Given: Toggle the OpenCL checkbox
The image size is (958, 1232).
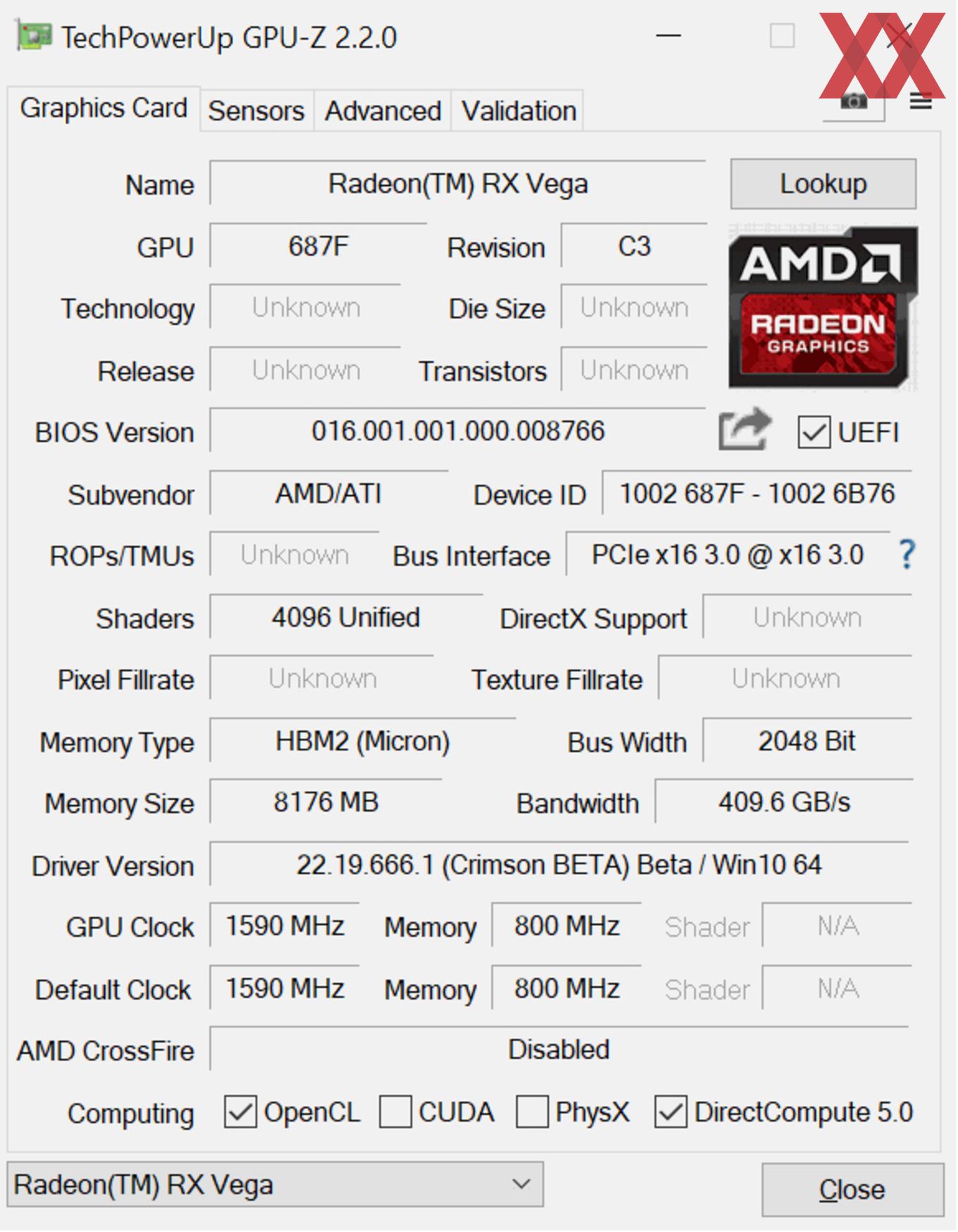Looking at the screenshot, I should pos(240,1112).
